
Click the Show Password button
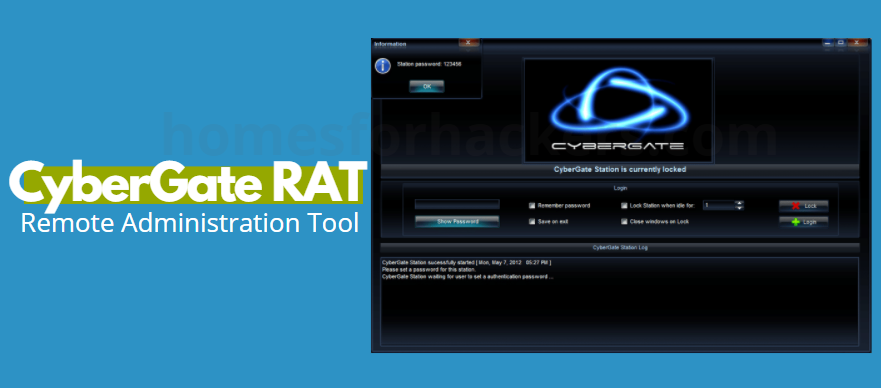pos(457,222)
